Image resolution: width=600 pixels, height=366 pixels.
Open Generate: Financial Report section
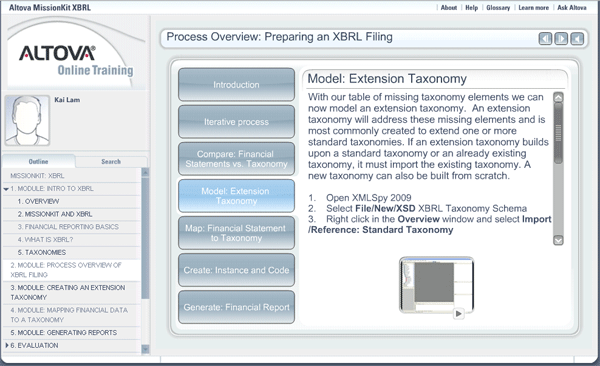[x=236, y=307]
